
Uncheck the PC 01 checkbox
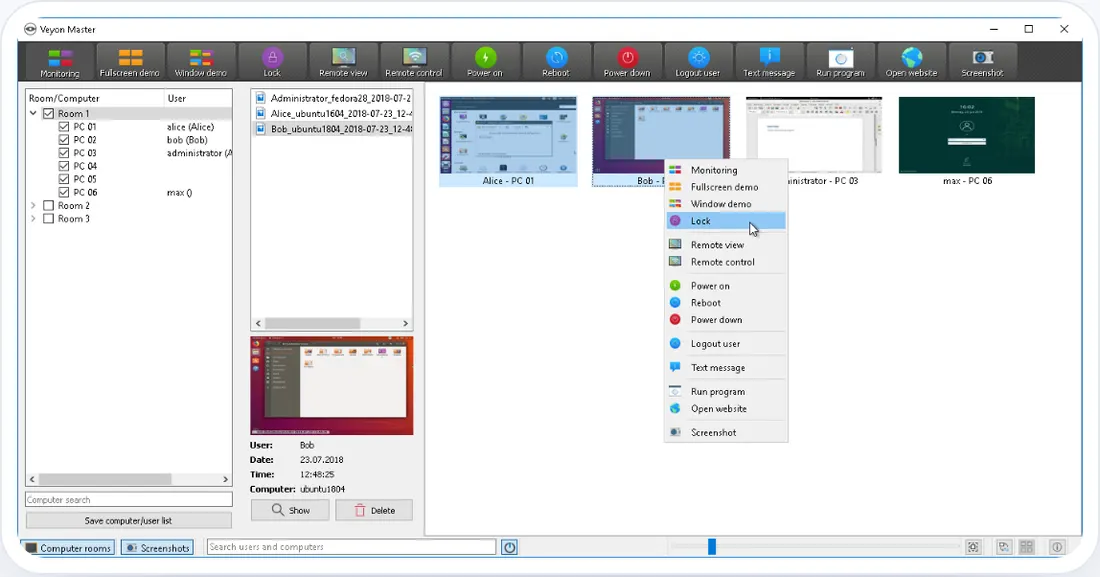[x=64, y=126]
